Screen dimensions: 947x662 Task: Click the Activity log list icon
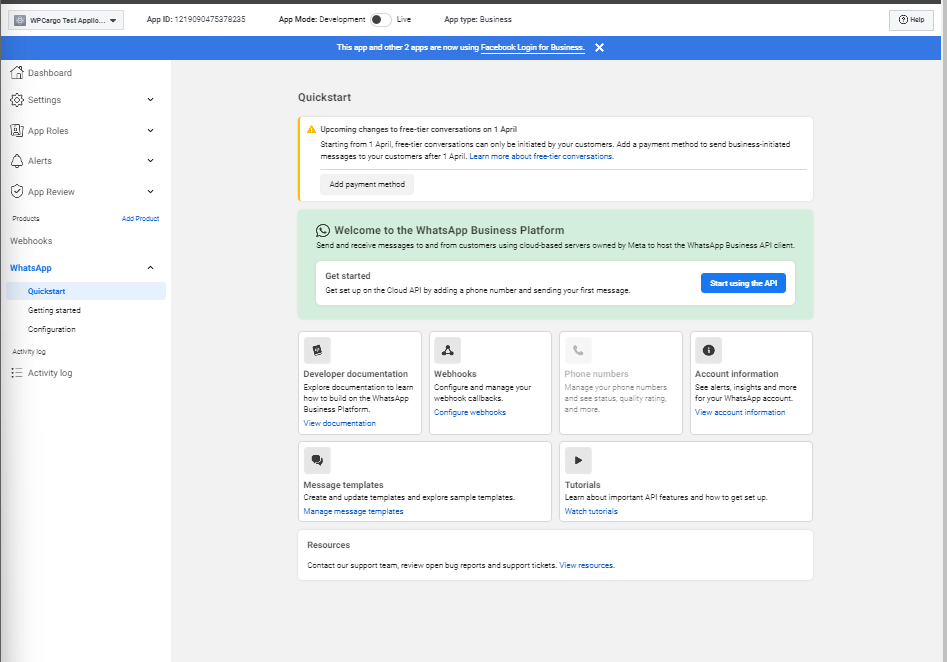click(17, 373)
